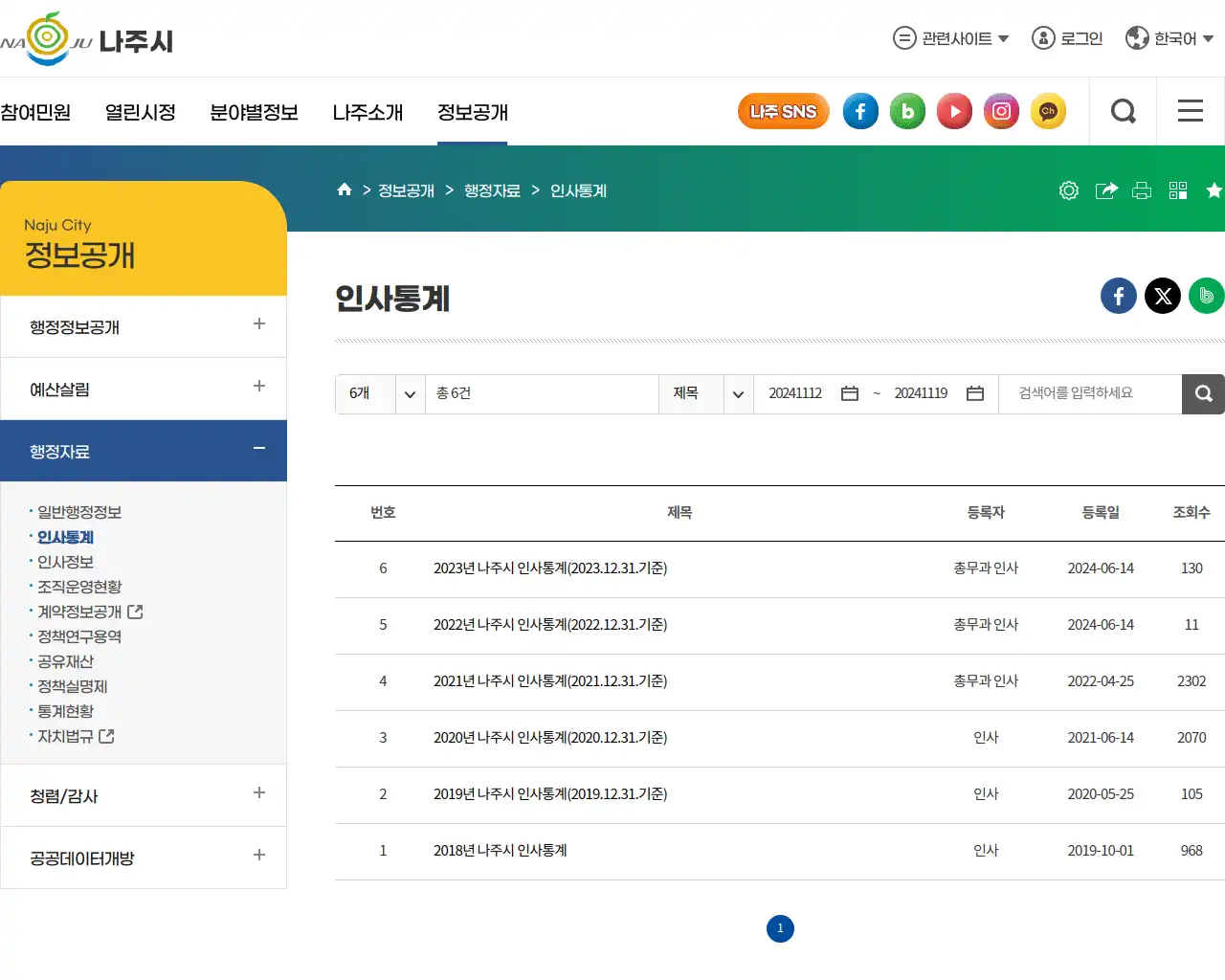Share page on Facebook beside 인사통계 title
Image resolution: width=1225 pixels, height=980 pixels.
(x=1119, y=296)
